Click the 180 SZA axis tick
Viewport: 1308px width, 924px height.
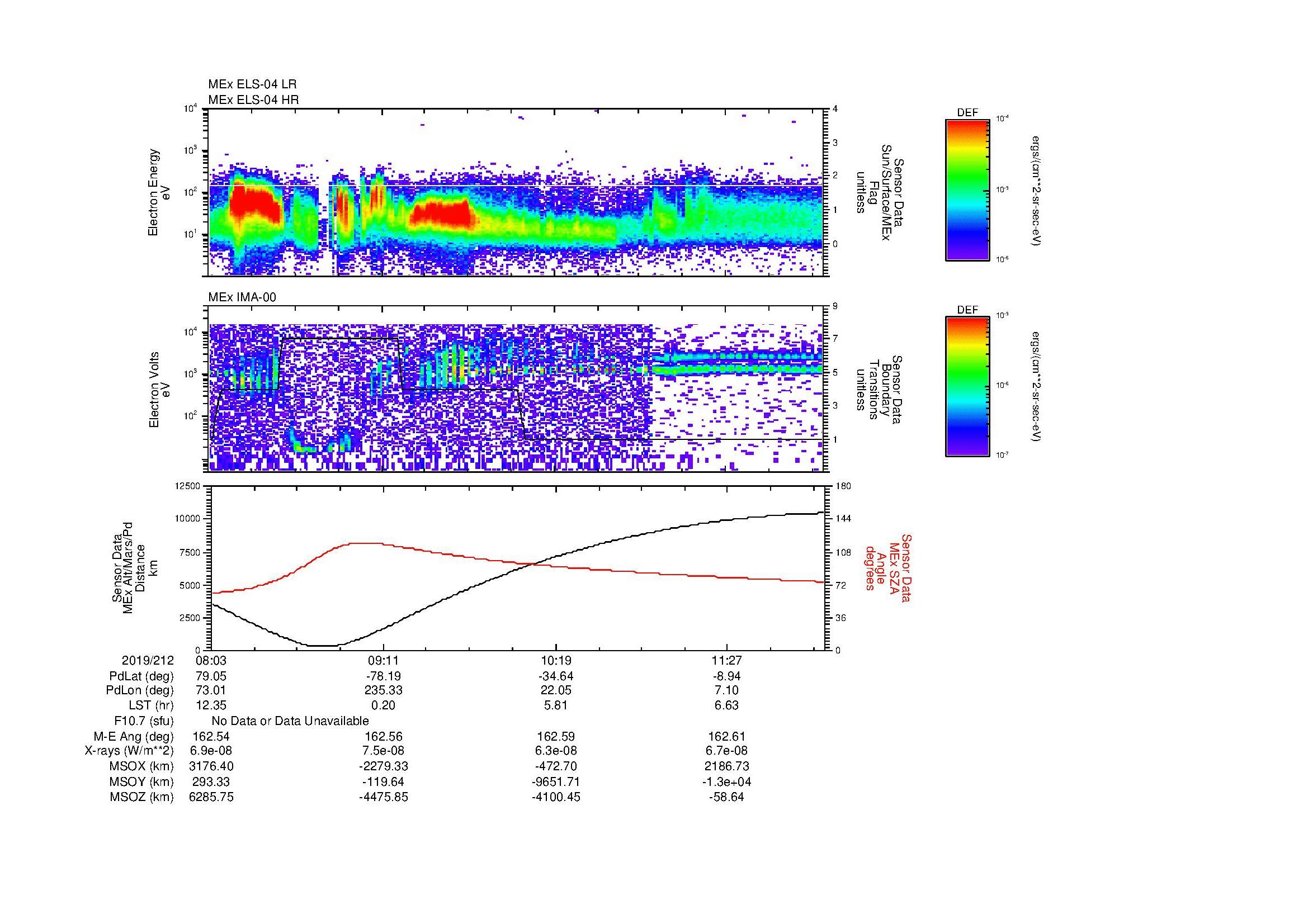(x=843, y=486)
